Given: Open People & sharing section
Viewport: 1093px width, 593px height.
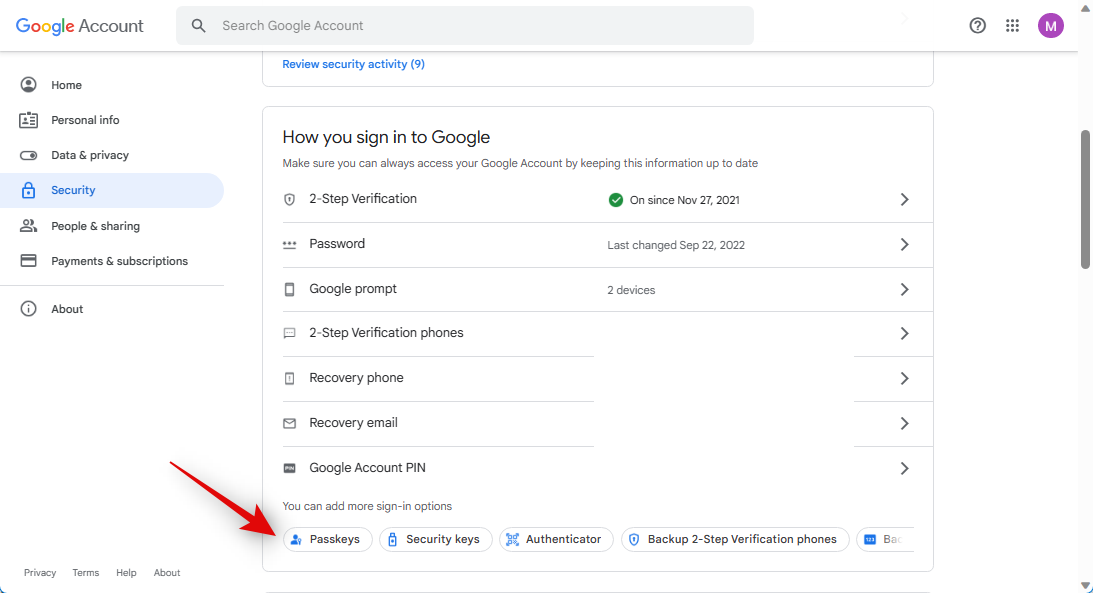Looking at the screenshot, I should (112, 226).
